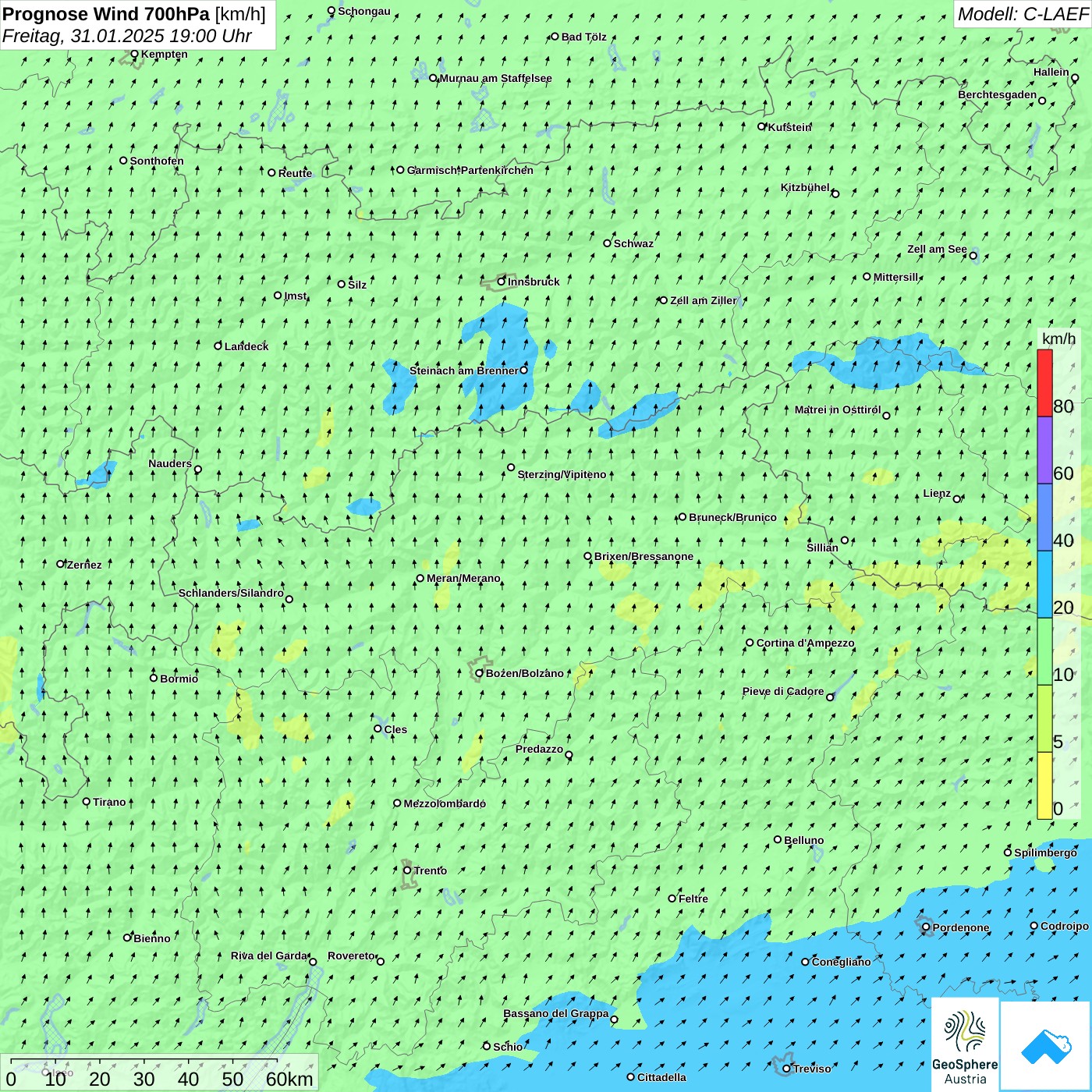The image size is (1092, 1092).
Task: Select the Belluno location marker
Action: (778, 839)
